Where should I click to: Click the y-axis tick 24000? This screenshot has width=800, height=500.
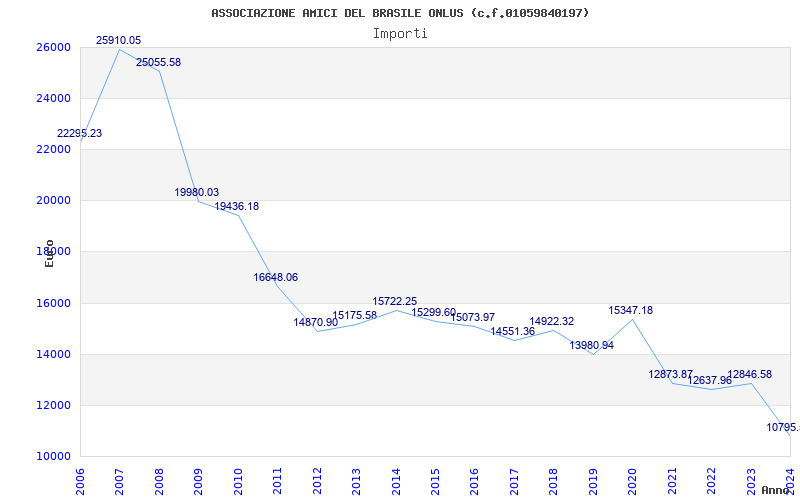click(53, 98)
